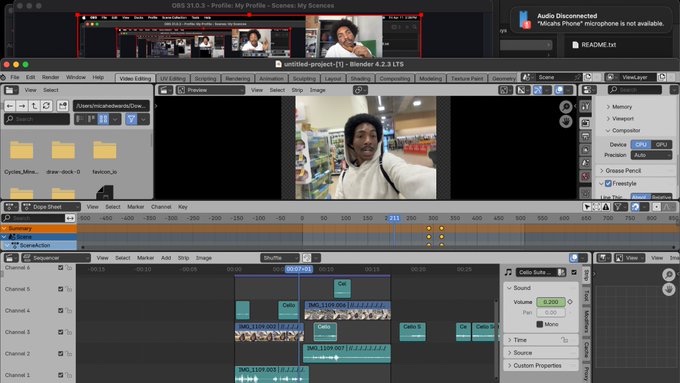Open file browser filter settings dropdown
Viewport: 680px width, 383px height.
pos(144,119)
